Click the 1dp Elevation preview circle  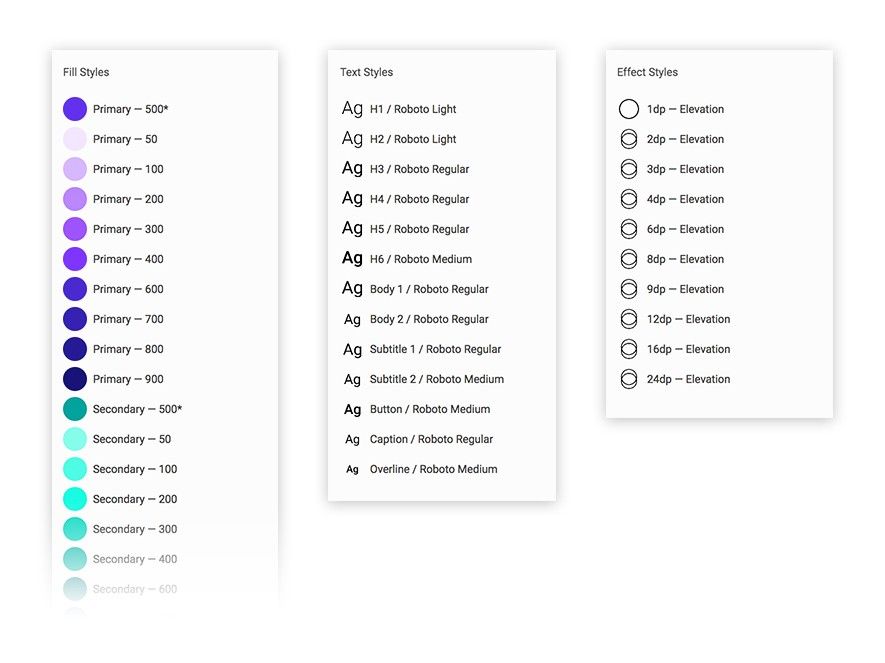coord(629,109)
